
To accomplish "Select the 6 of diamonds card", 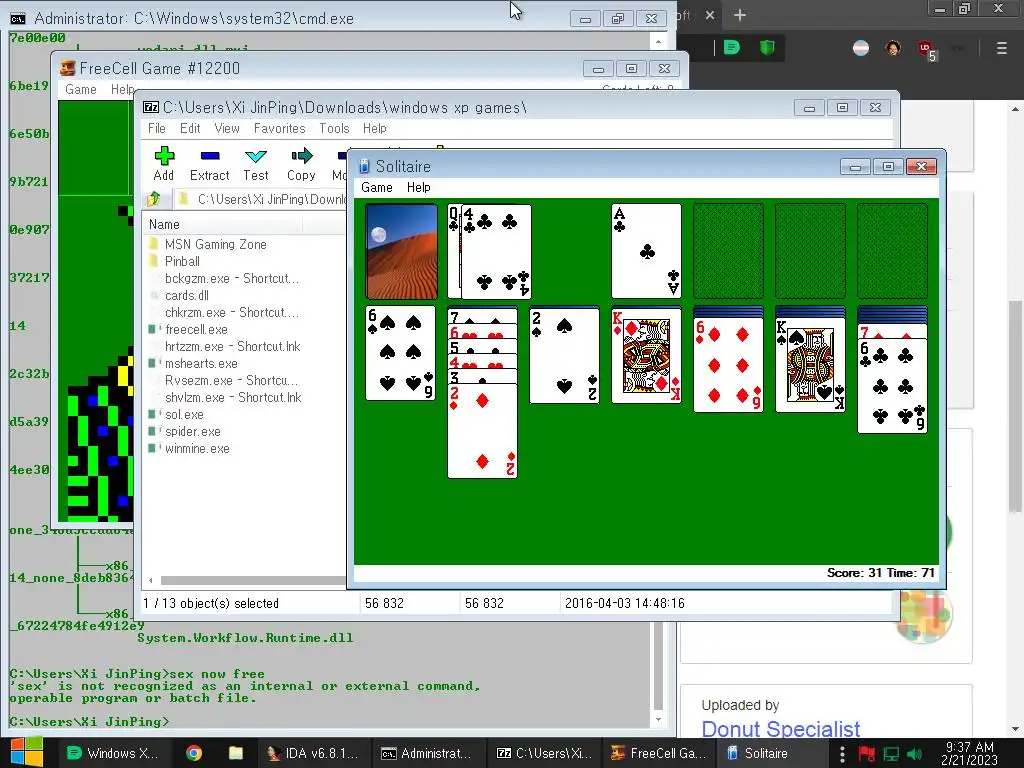I will pyautogui.click(x=728, y=364).
